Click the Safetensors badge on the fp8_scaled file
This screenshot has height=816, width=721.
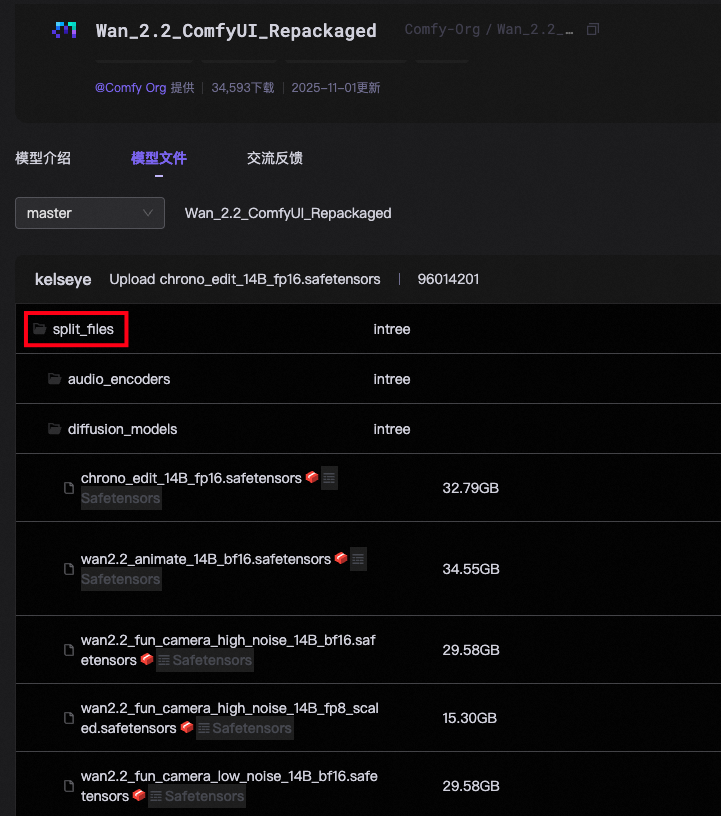click(244, 728)
